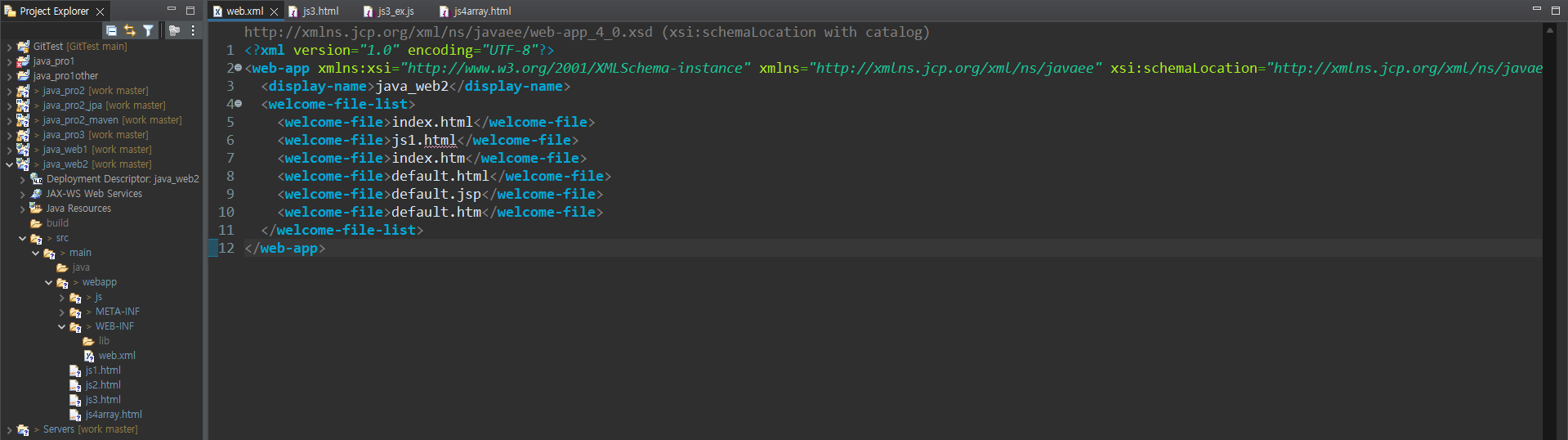Click the build folder icon
Screen dimensions: 1568x440
36,223
